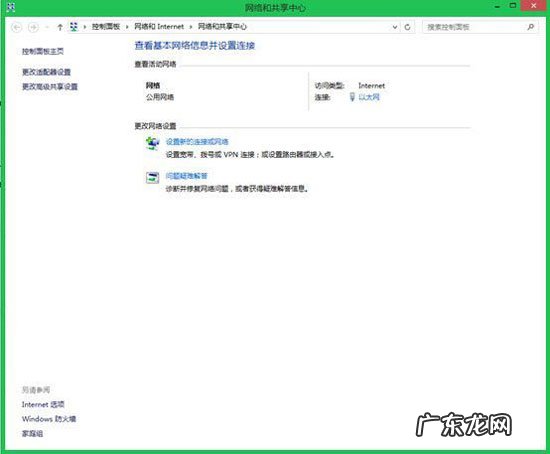The width and height of the screenshot is (550, 454).
Task: Expand the chevron after 网络和 Internet breadcrumb
Action: (191, 27)
